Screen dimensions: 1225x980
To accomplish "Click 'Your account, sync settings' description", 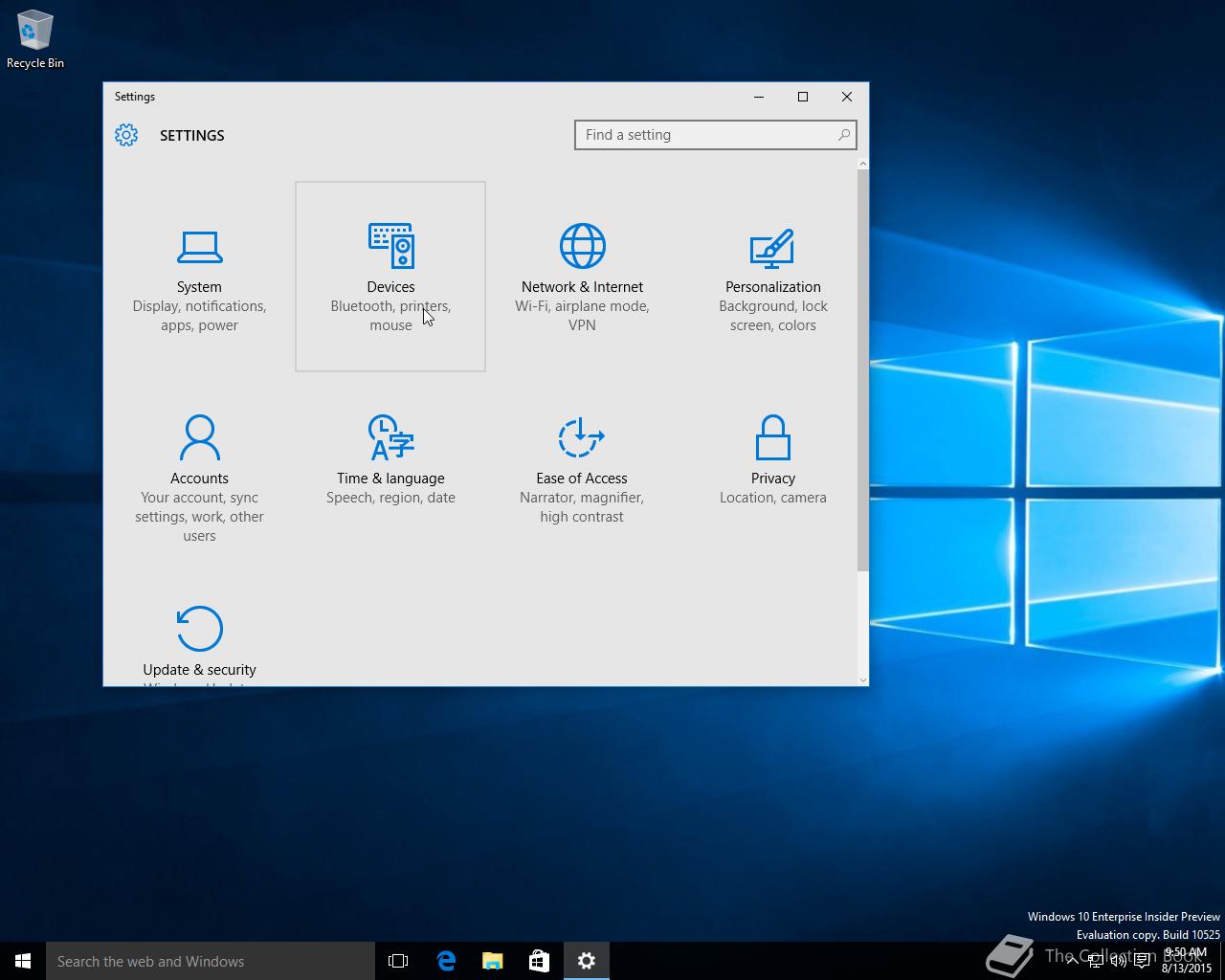I will (199, 517).
